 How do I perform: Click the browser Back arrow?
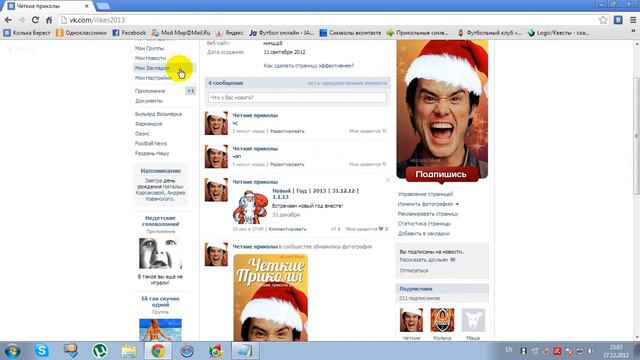8,20
